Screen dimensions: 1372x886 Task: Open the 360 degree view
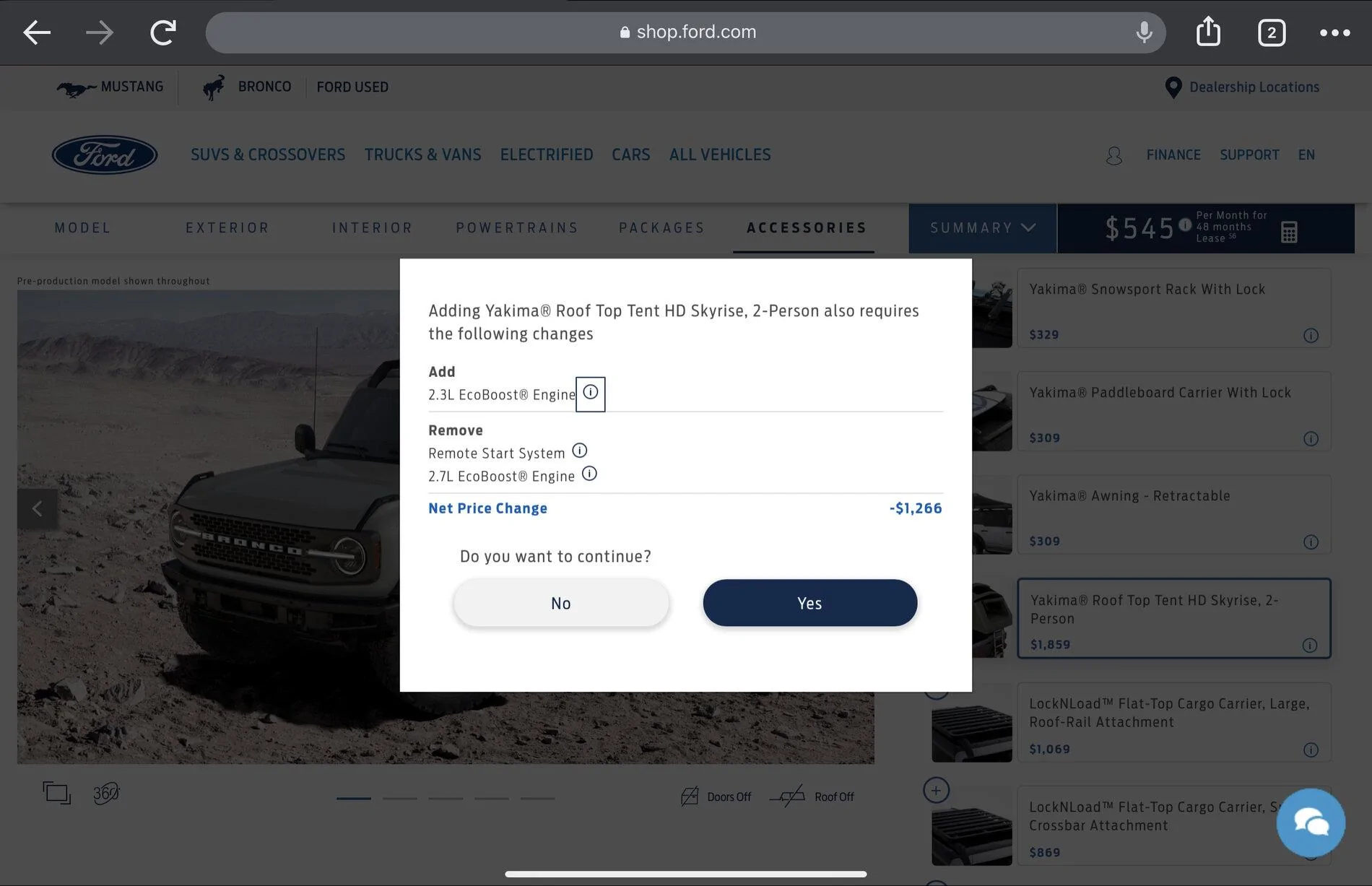106,794
